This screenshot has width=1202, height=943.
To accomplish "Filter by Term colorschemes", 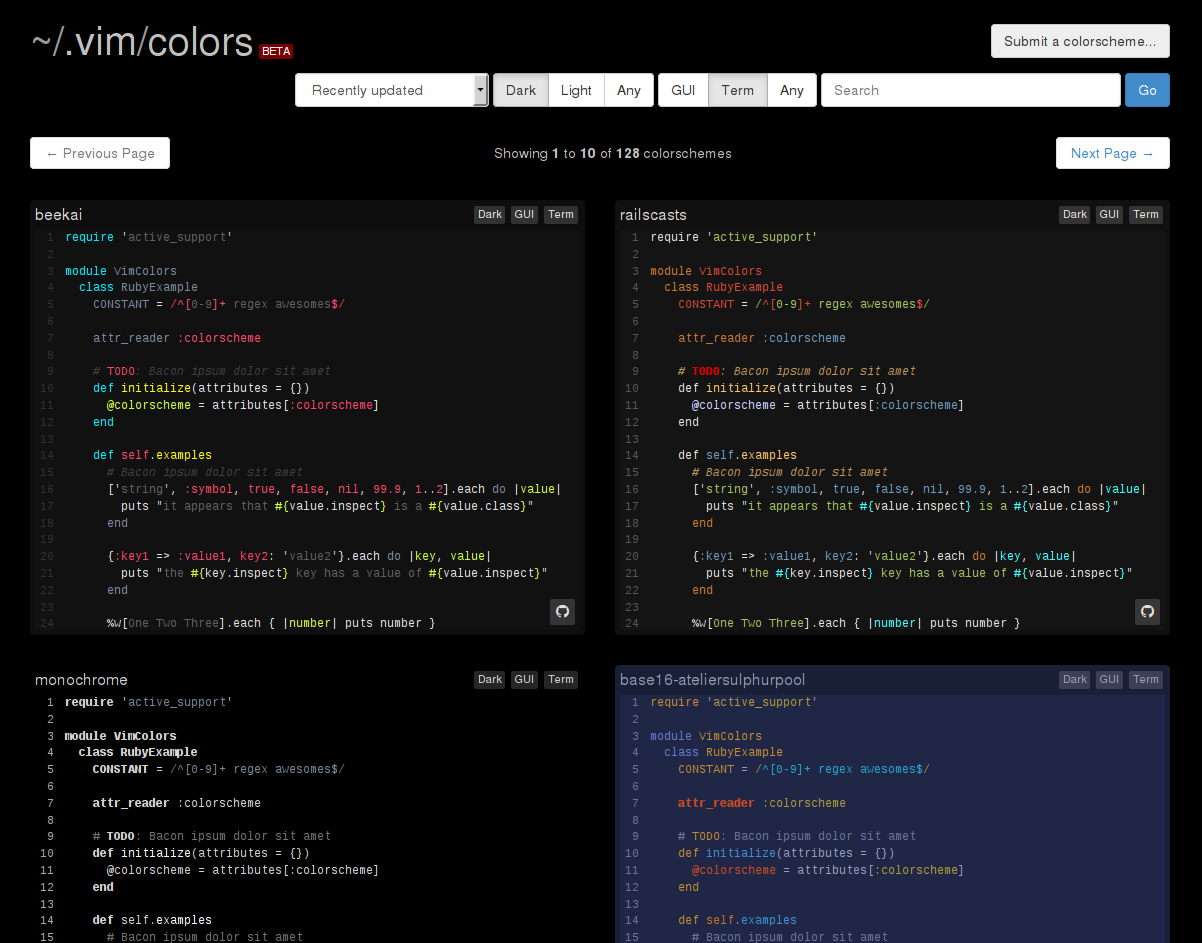I will pos(738,90).
